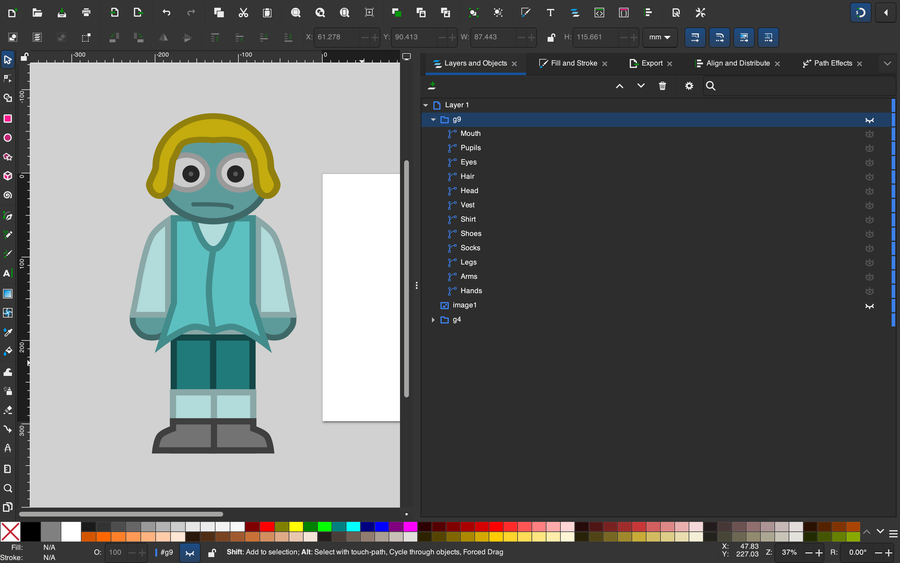Choose the Text tool in the left toolbox

tap(8, 273)
